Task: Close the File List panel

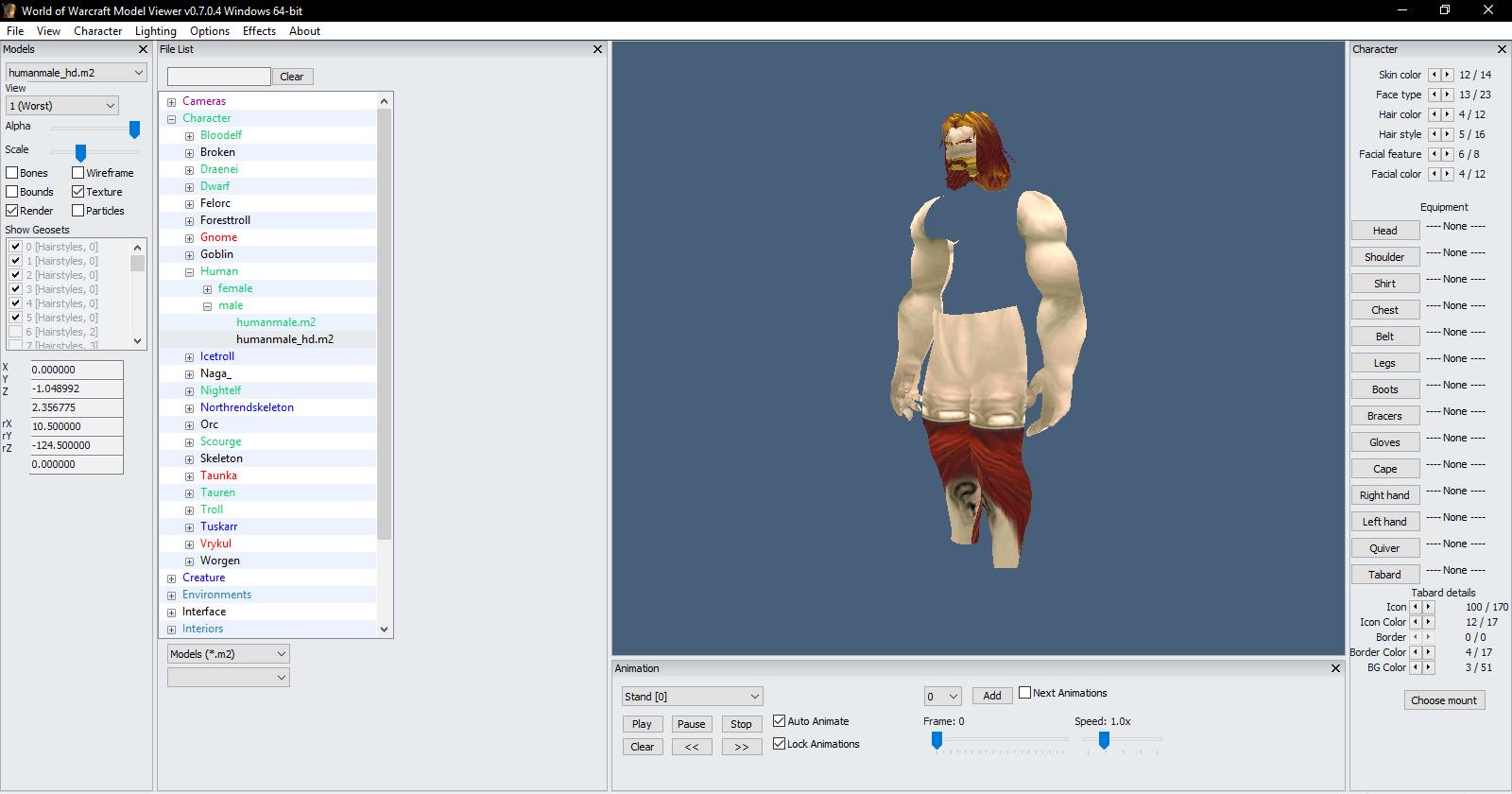Action: point(597,49)
